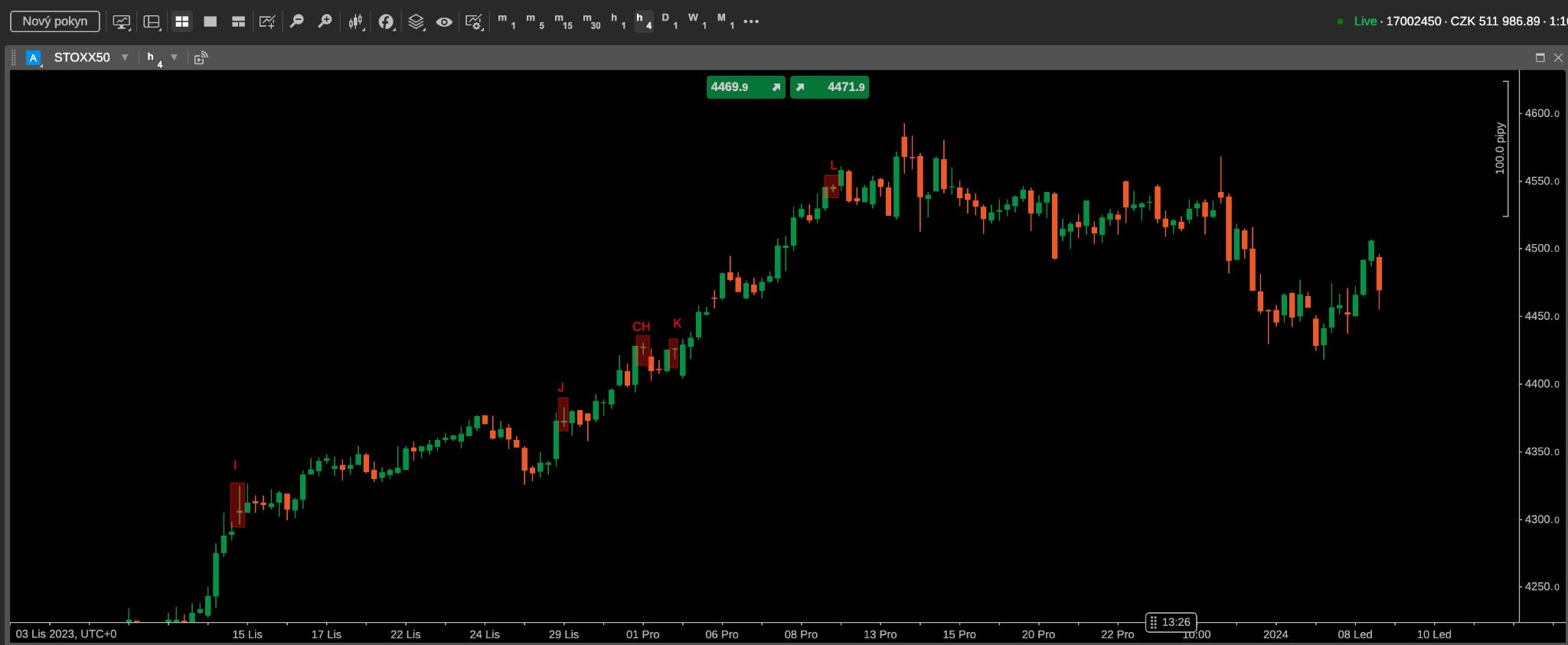This screenshot has height=645, width=1568.
Task: Open the more timeframes ellipsis menu
Action: click(x=751, y=21)
